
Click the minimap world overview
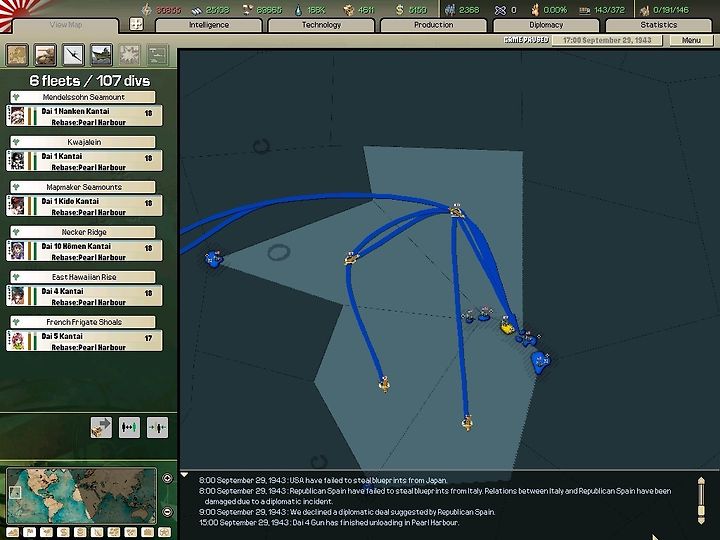[x=82, y=495]
